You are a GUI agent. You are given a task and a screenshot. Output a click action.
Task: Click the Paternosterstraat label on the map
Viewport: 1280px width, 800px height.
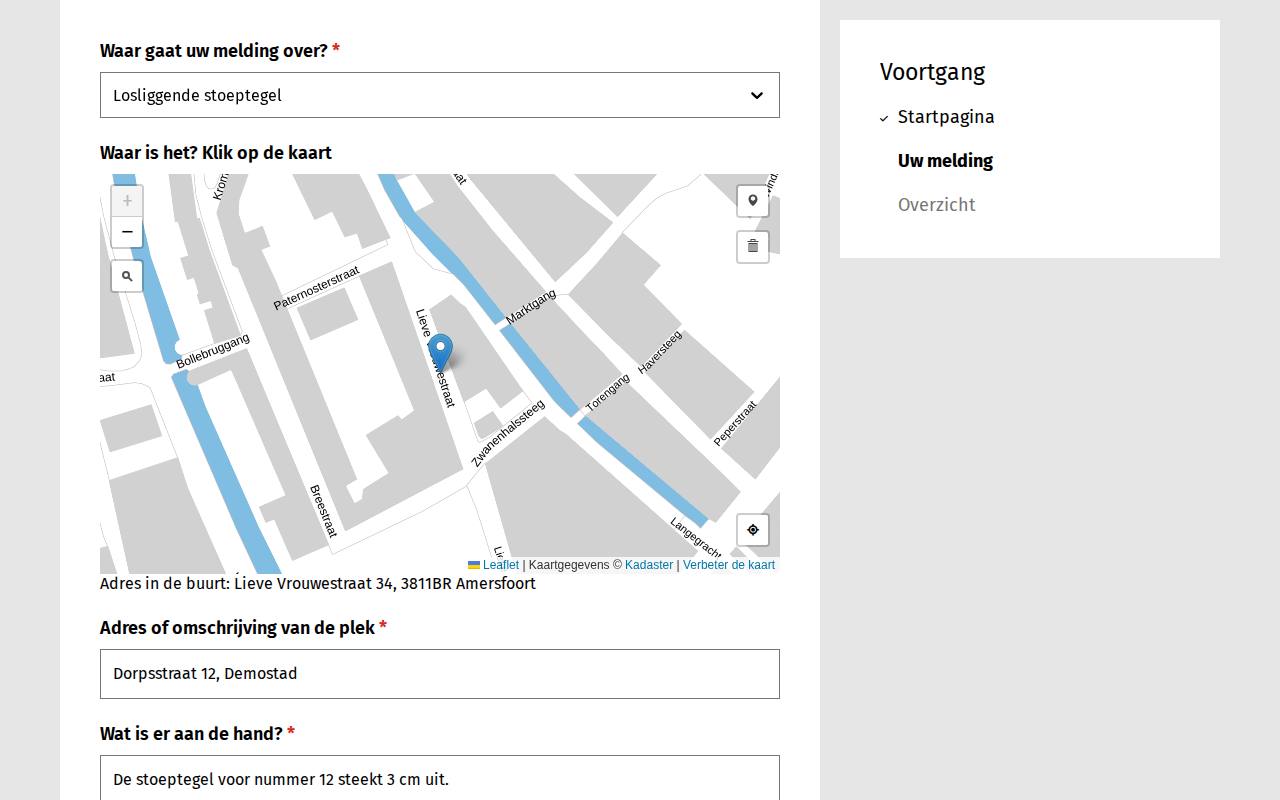click(x=316, y=288)
